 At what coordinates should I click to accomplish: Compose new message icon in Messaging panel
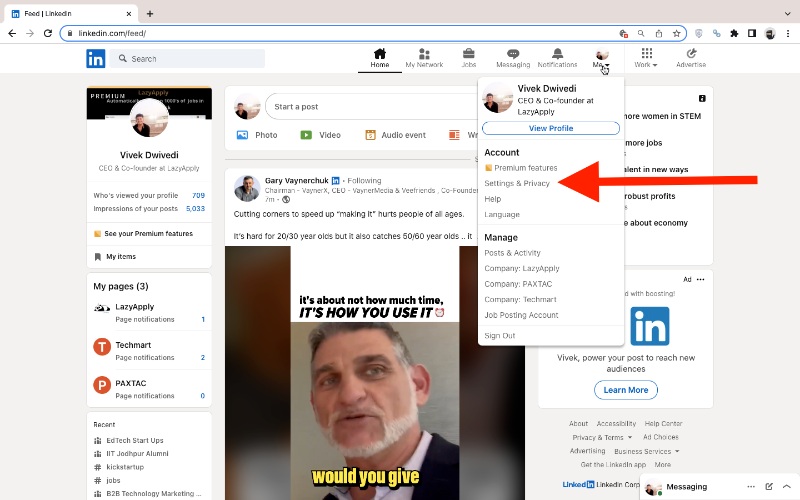click(769, 487)
